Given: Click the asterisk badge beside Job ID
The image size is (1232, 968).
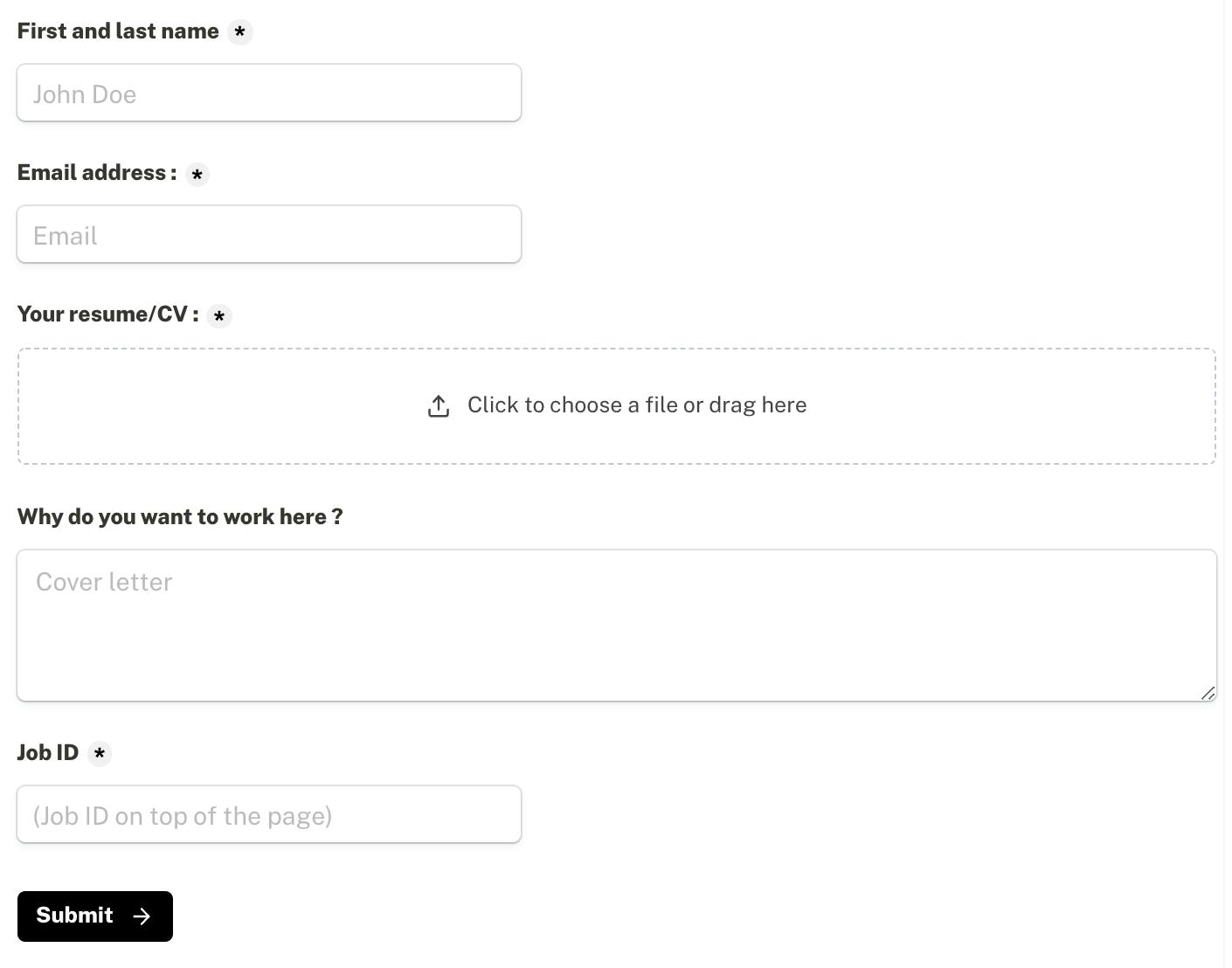Looking at the screenshot, I should [x=100, y=754].
